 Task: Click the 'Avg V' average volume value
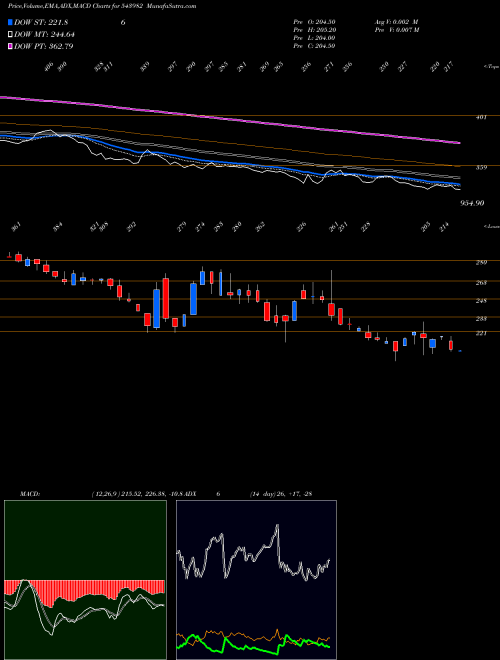coord(396,22)
